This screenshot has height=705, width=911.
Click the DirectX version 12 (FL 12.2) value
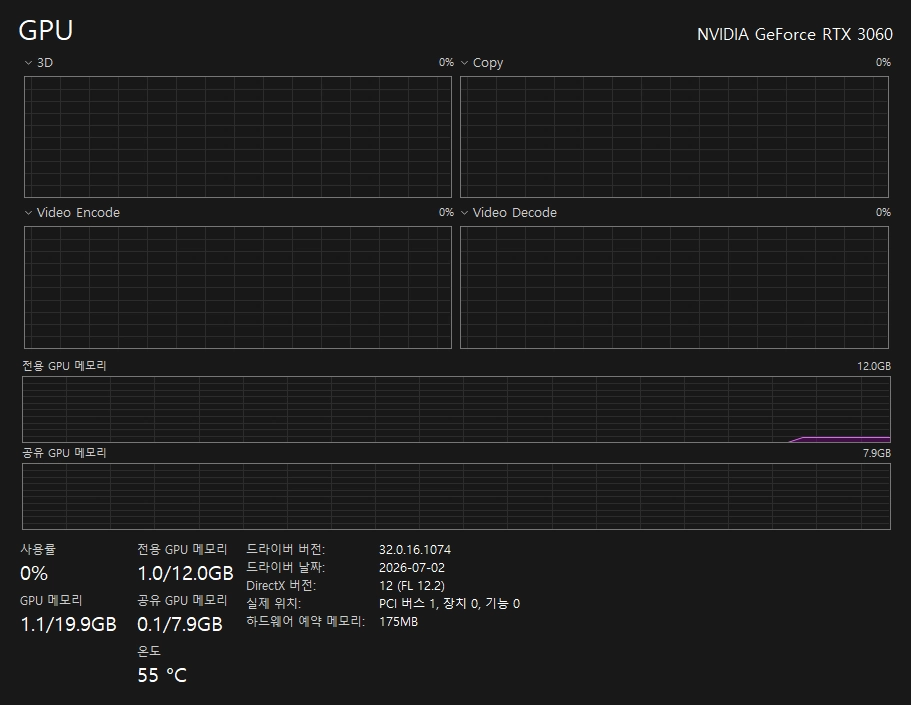[x=412, y=586]
